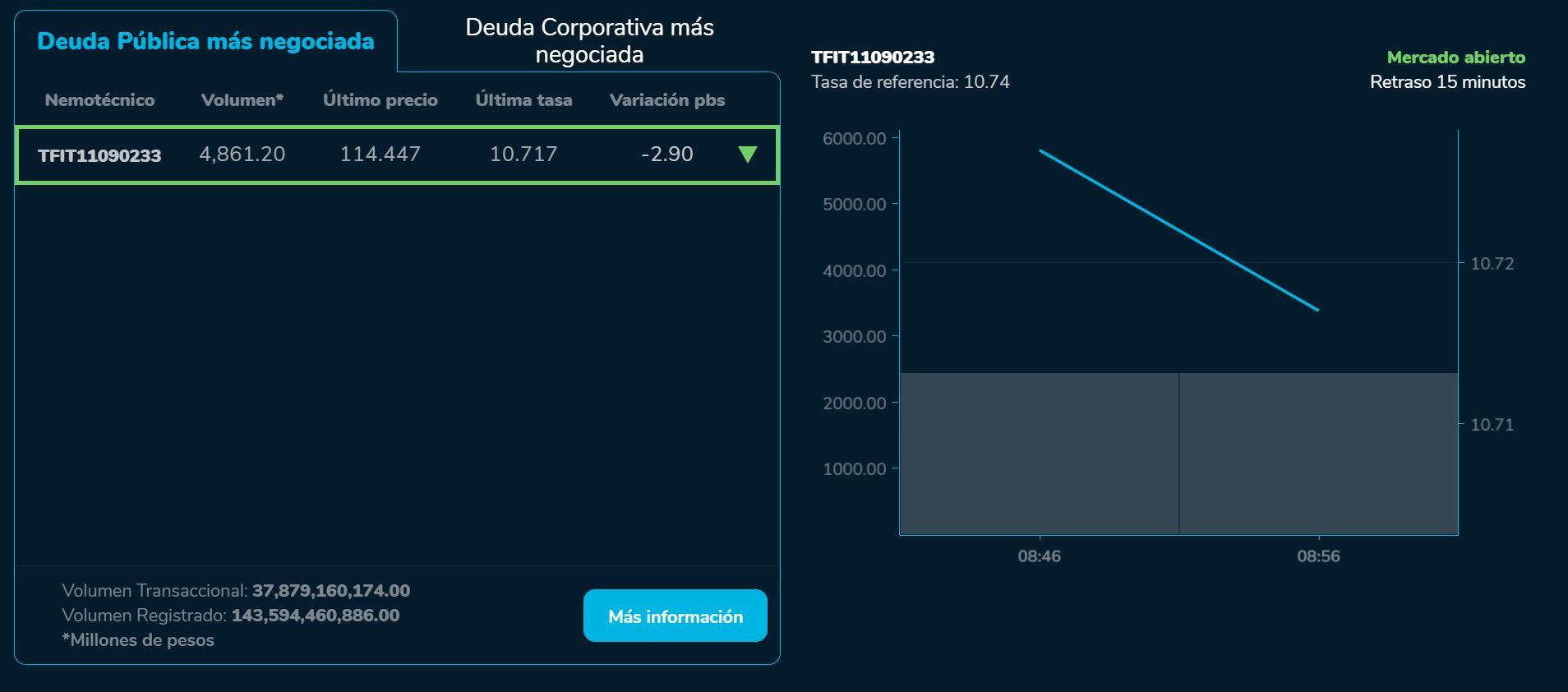1568x692 pixels.
Task: Open Deuda Corporativa más negociada tab
Action: [x=589, y=40]
